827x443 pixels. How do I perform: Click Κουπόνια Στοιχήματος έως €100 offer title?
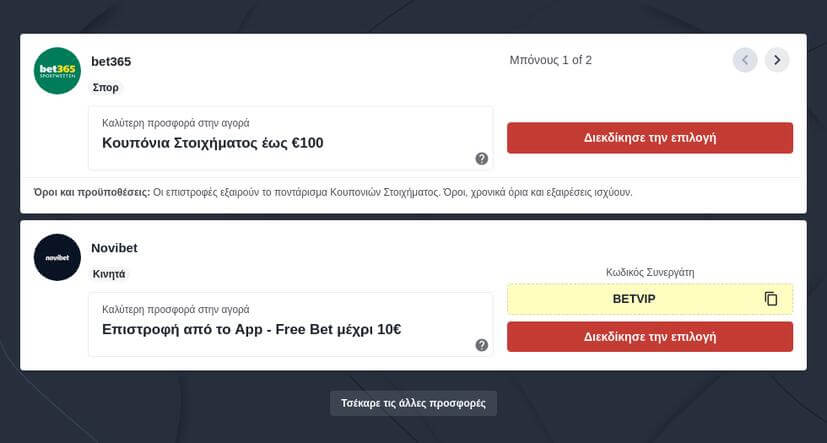click(213, 143)
